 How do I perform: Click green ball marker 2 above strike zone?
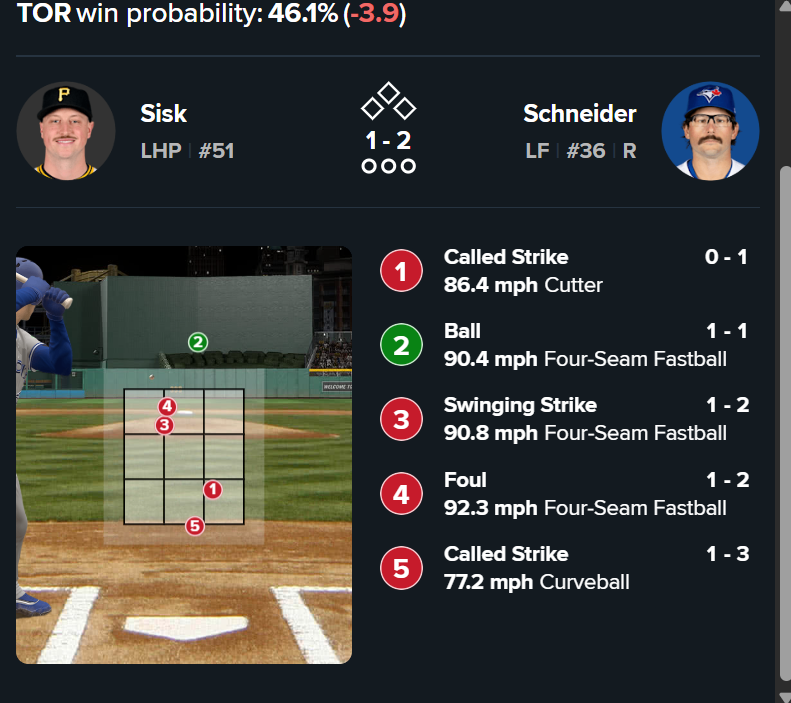point(198,342)
